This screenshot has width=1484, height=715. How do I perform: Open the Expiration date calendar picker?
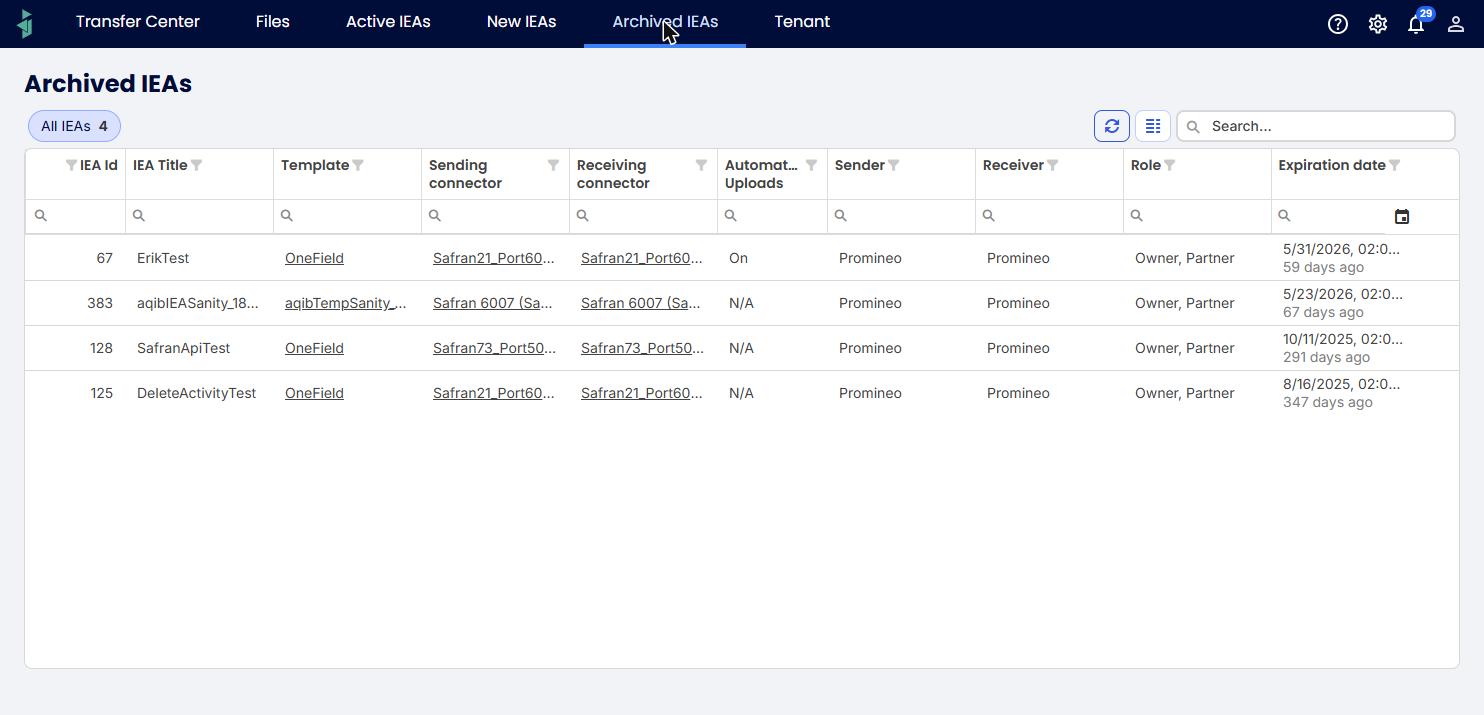pos(1402,217)
